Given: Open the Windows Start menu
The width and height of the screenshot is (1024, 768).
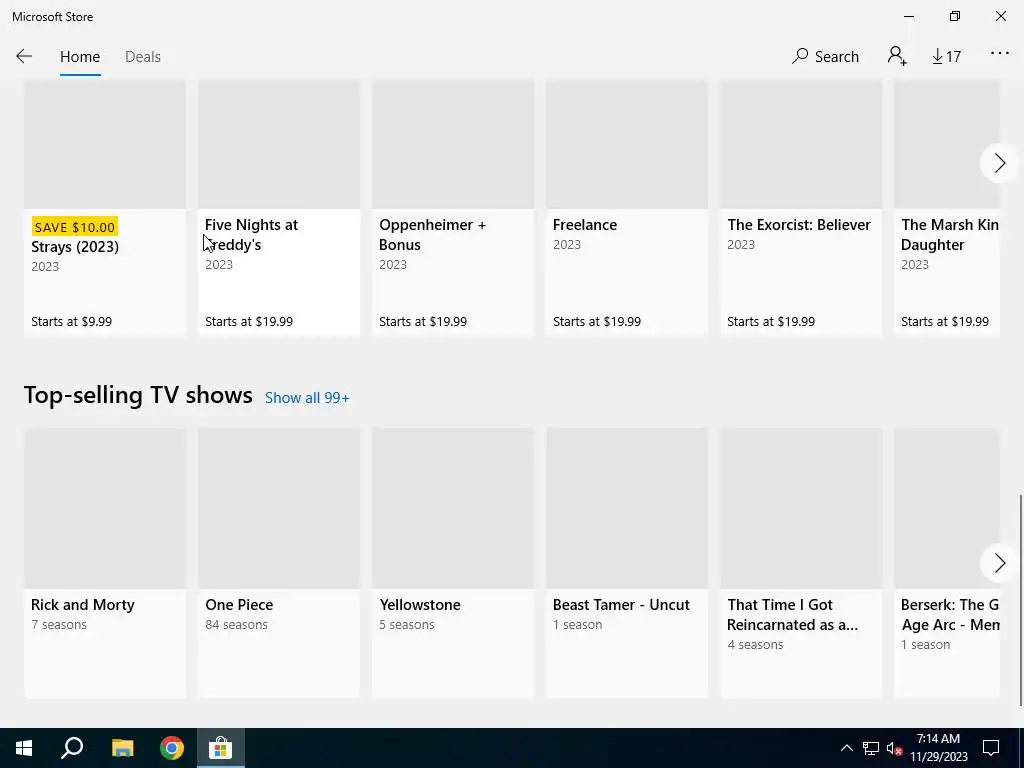Looking at the screenshot, I should (24, 748).
